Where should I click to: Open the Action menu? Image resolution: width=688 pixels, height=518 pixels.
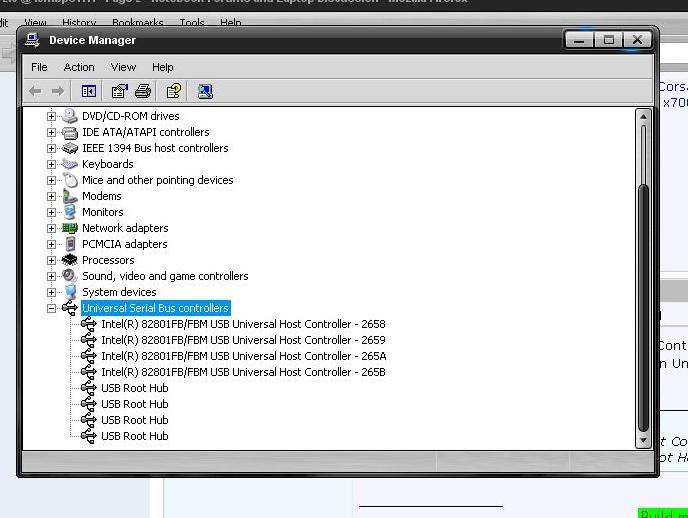click(79, 67)
